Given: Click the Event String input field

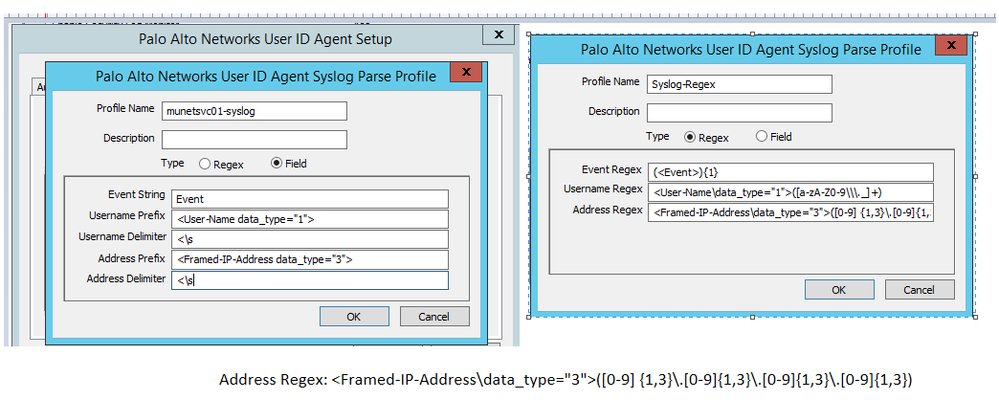Looking at the screenshot, I should pyautogui.click(x=310, y=199).
